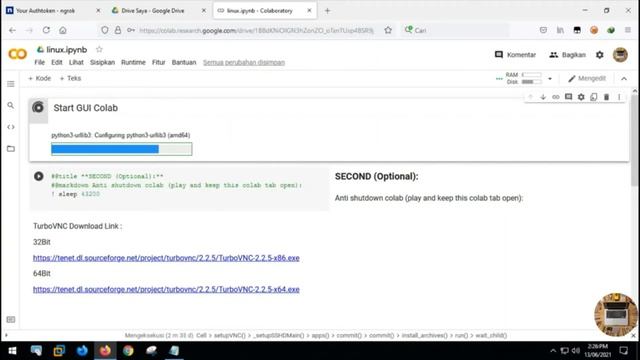Add a comment on the cell

click(568, 97)
